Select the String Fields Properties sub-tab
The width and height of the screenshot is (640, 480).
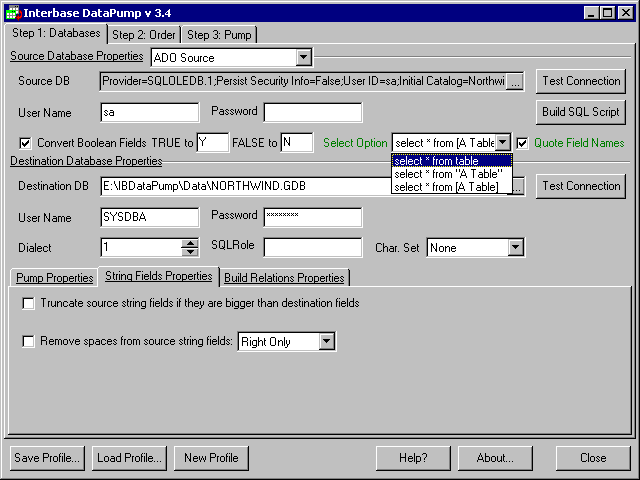[159, 276]
